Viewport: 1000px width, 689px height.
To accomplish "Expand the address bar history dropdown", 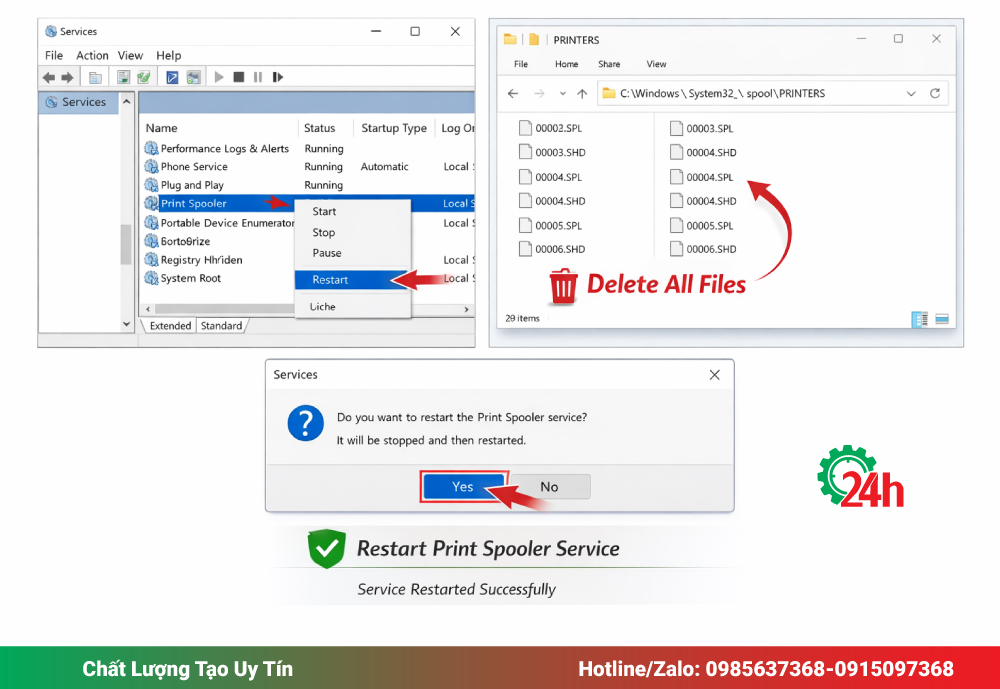I will [911, 94].
